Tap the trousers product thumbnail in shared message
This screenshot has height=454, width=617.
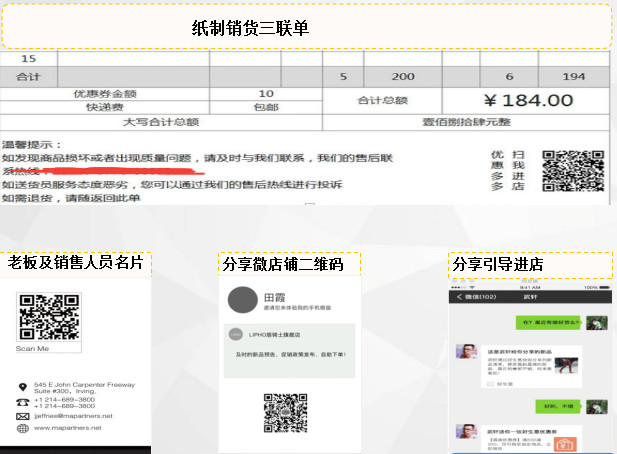pos(566,365)
